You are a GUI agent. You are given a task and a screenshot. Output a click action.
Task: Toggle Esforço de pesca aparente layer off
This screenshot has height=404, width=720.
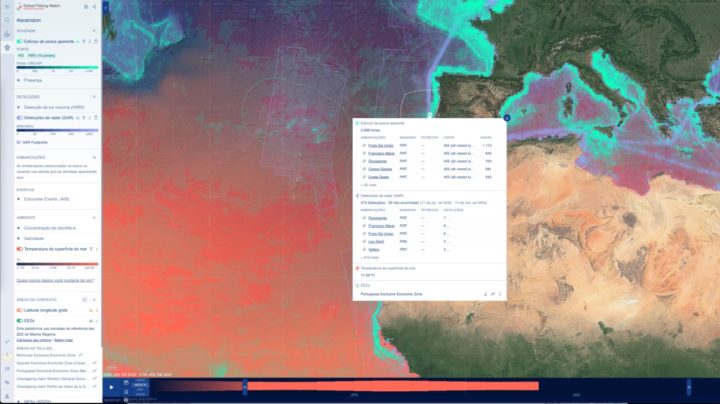click(19, 41)
